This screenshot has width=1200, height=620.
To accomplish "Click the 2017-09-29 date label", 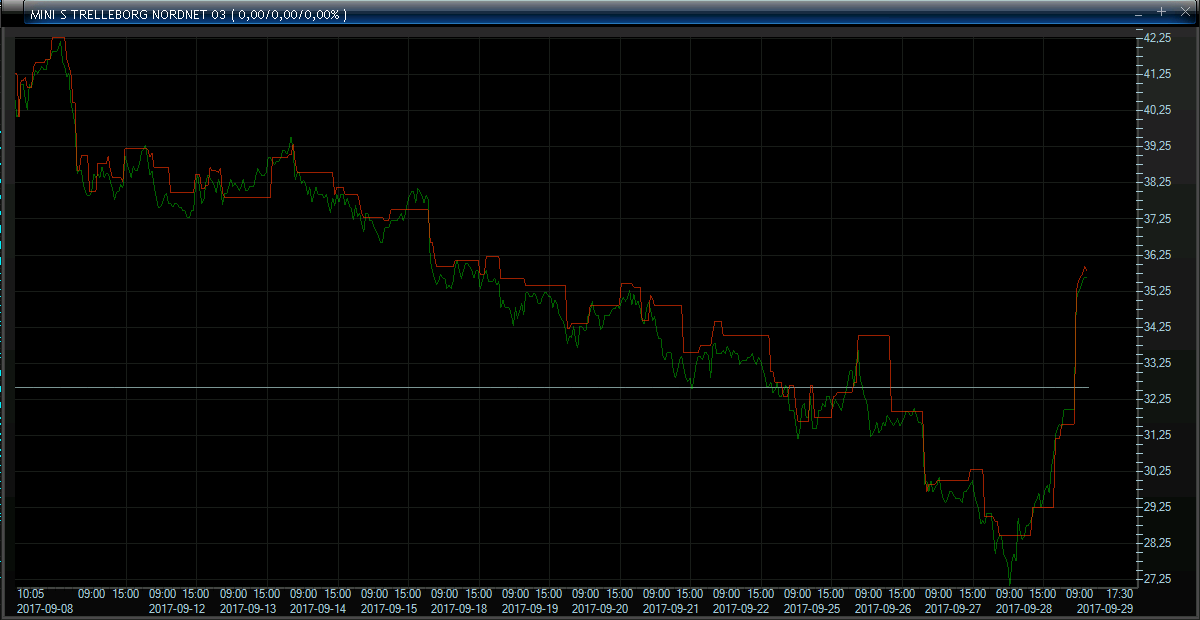I will point(1104,608).
